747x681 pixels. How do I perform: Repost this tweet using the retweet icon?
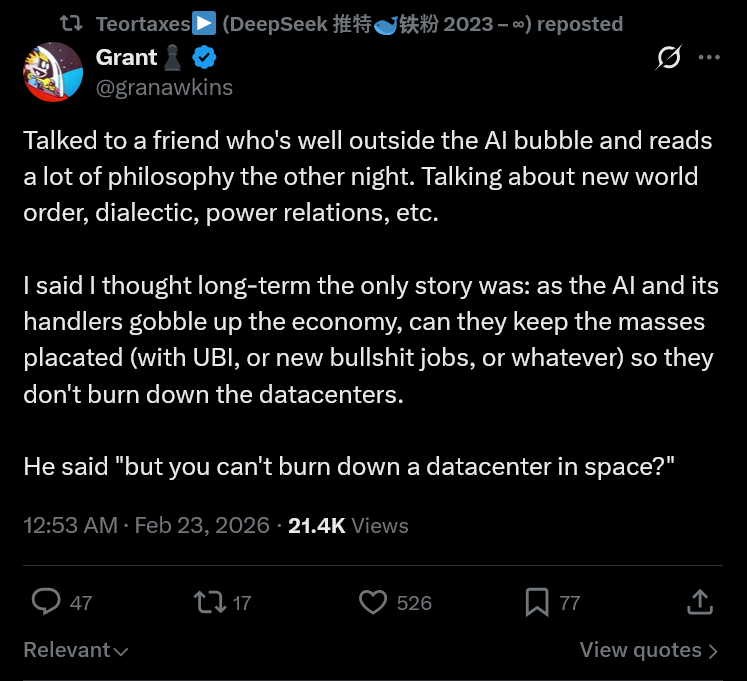pos(209,601)
